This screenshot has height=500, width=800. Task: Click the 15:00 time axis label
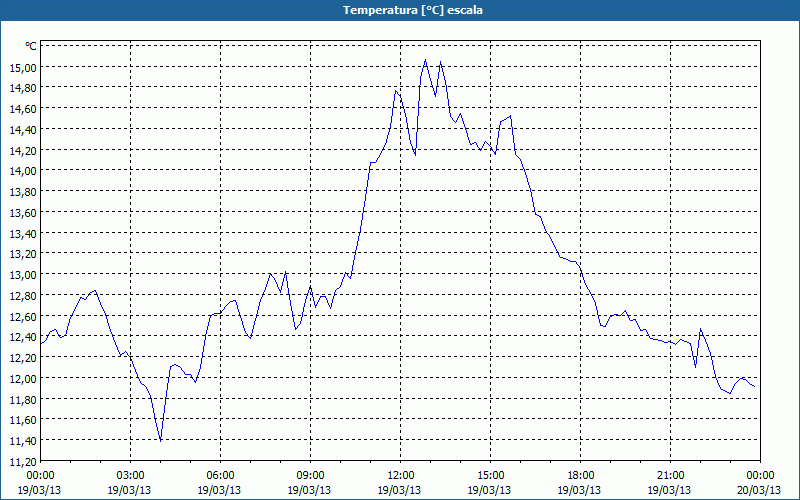(490, 476)
